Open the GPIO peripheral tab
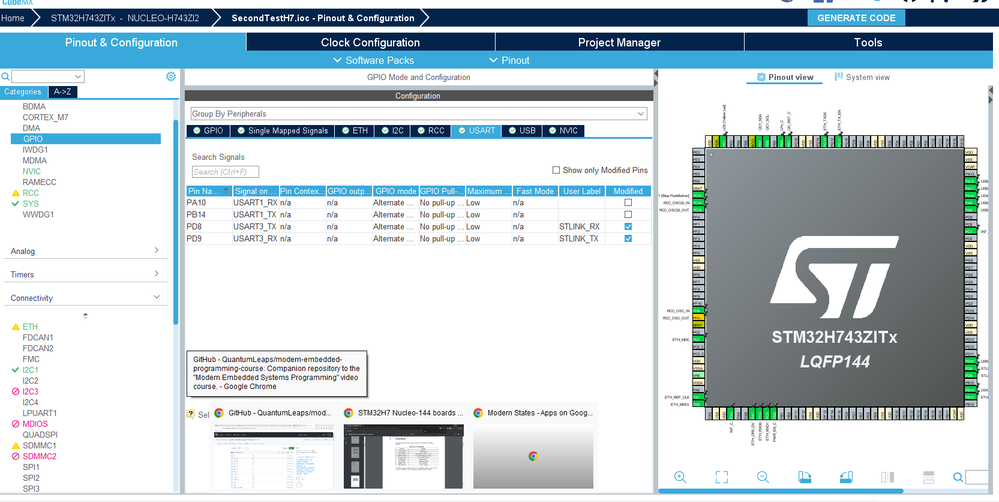The height and width of the screenshot is (502, 999). coord(208,131)
